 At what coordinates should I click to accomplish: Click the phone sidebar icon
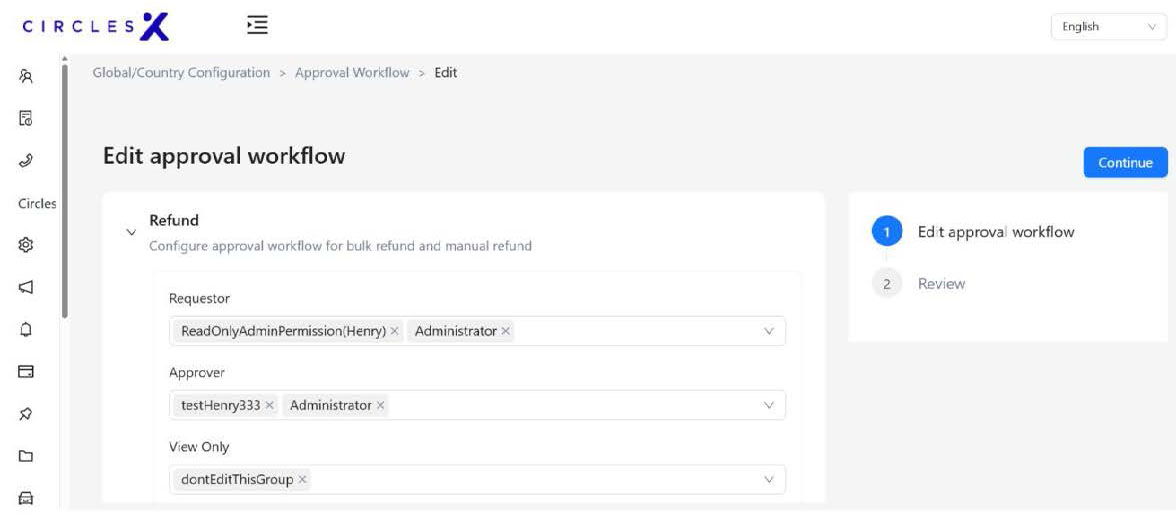(27, 161)
